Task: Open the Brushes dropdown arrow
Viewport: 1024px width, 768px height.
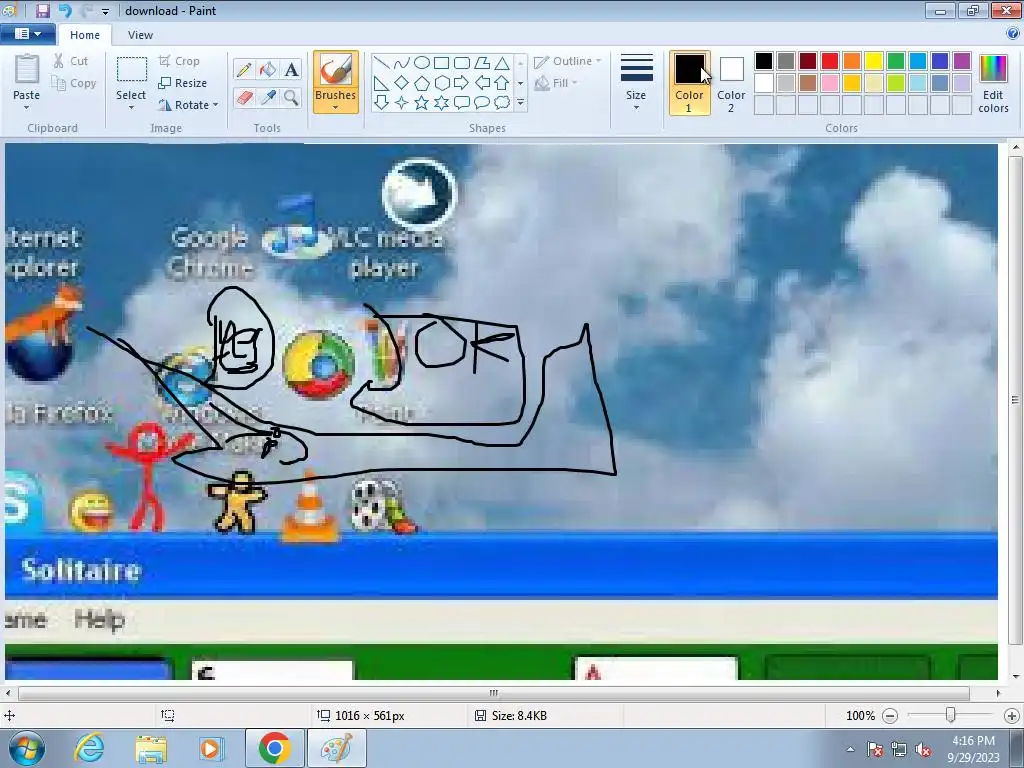Action: pyautogui.click(x=336, y=108)
